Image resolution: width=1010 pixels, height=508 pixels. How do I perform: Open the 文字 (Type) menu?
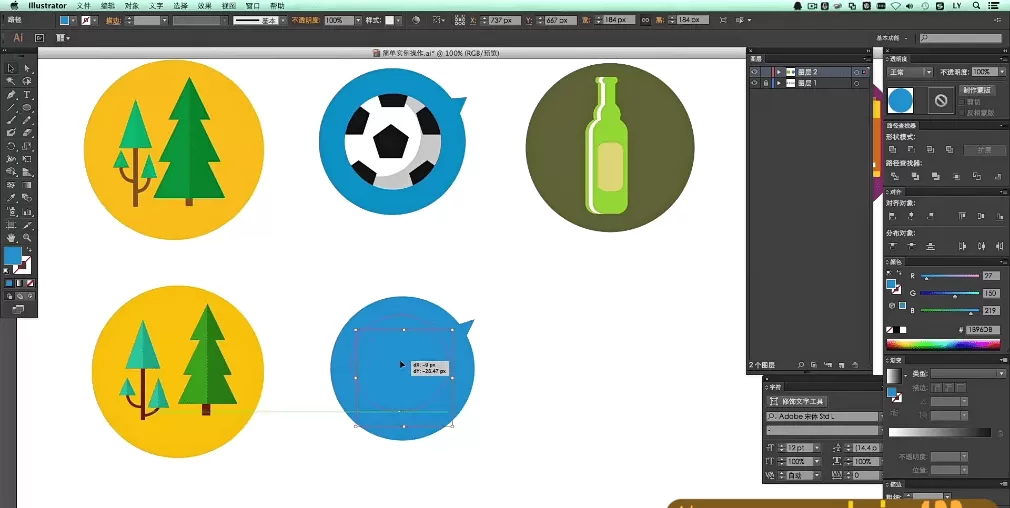click(156, 6)
